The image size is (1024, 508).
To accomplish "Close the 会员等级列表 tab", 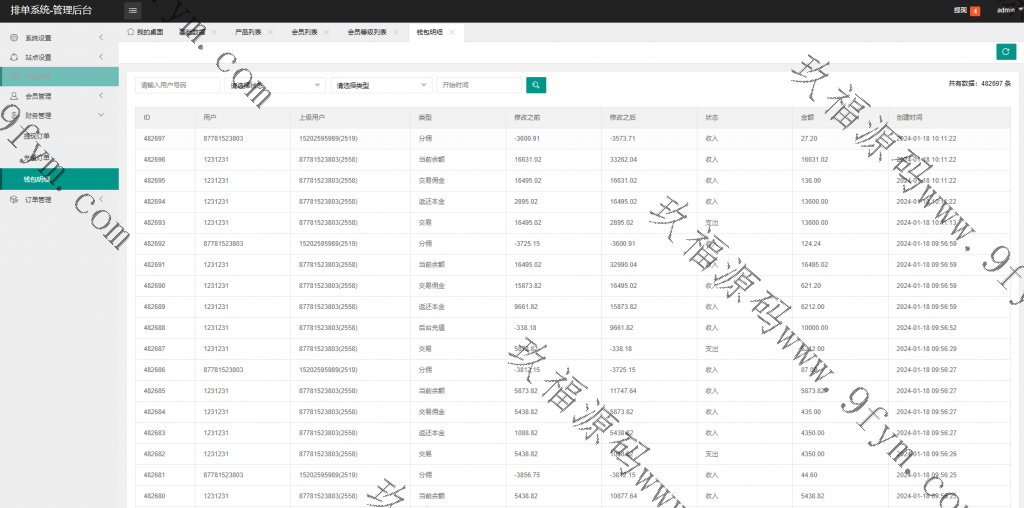I will 396,32.
